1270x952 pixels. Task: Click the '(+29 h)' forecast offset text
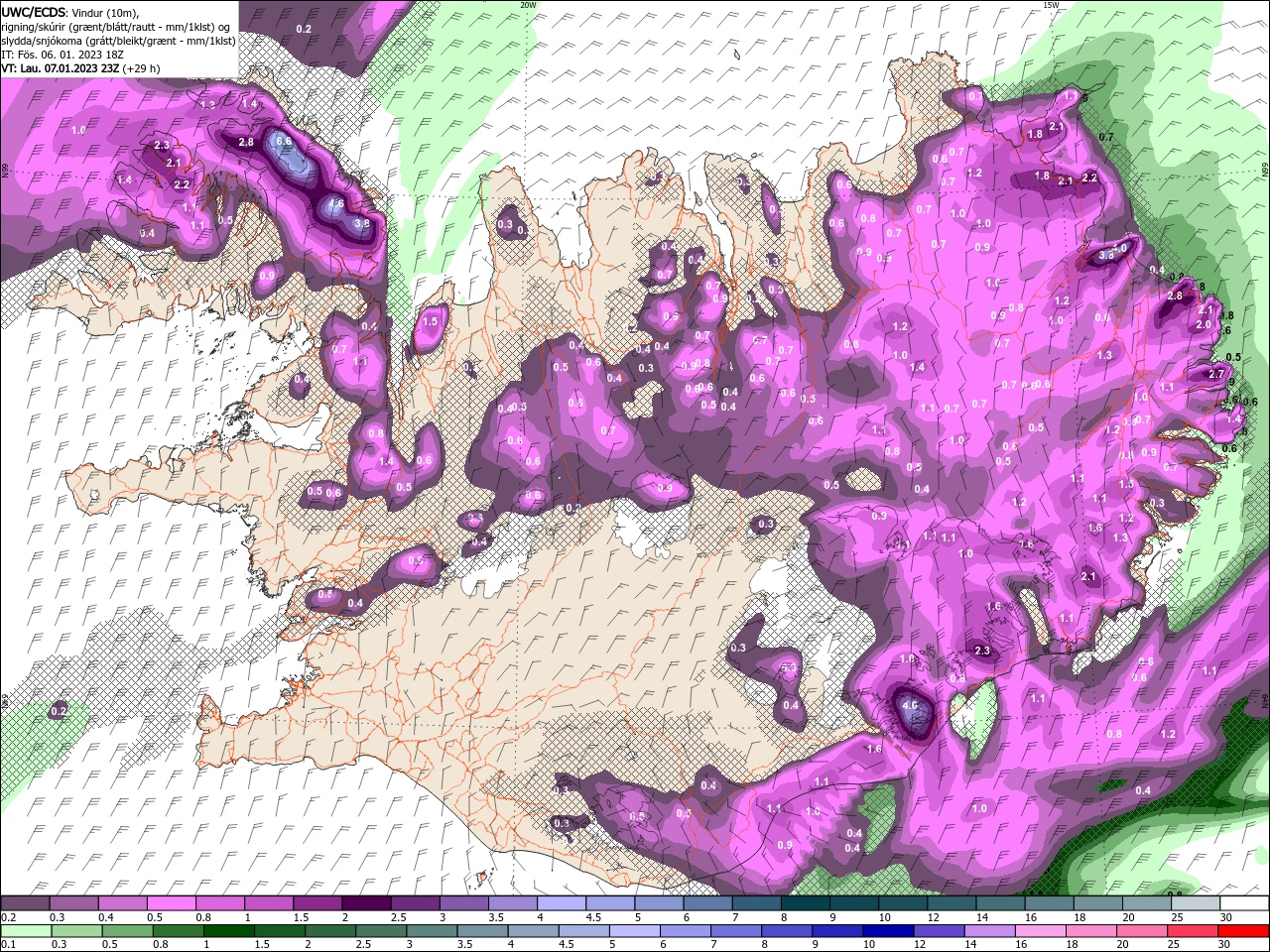(x=142, y=68)
